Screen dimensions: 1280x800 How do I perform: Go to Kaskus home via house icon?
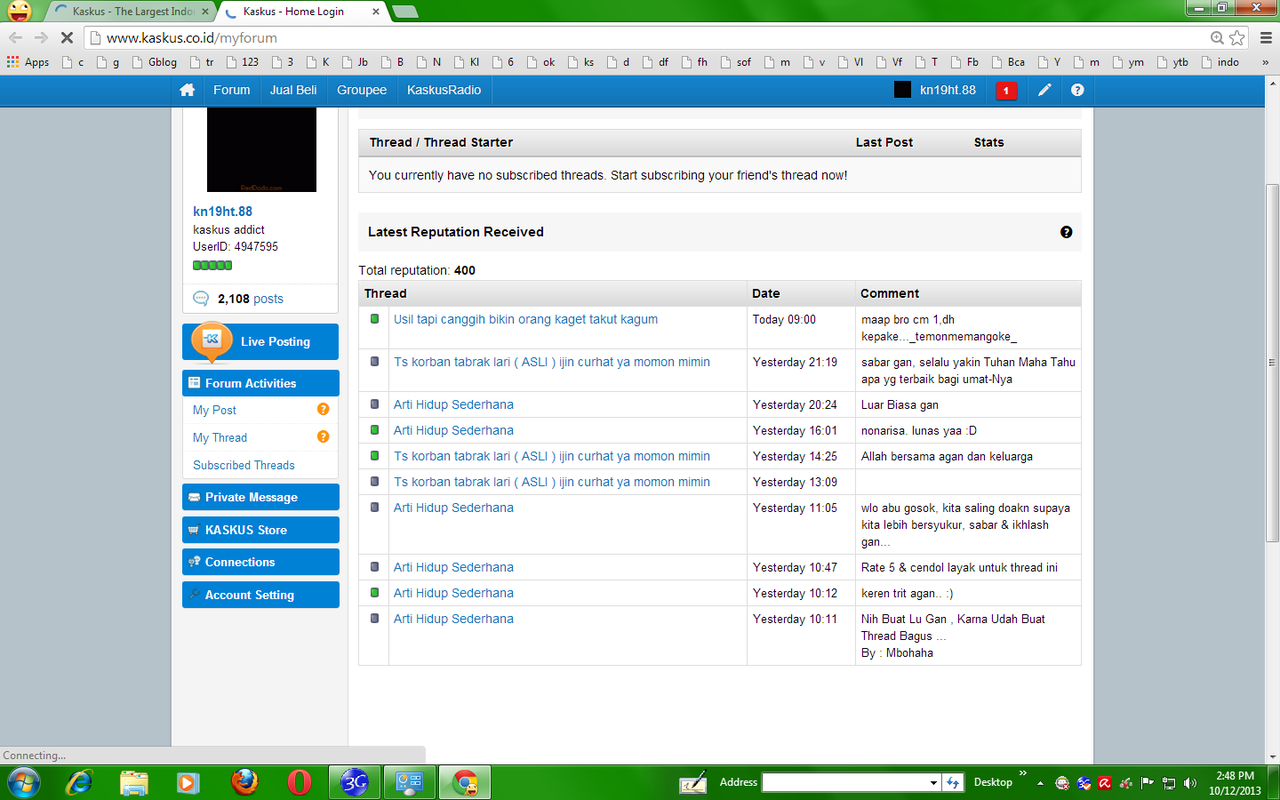(187, 90)
